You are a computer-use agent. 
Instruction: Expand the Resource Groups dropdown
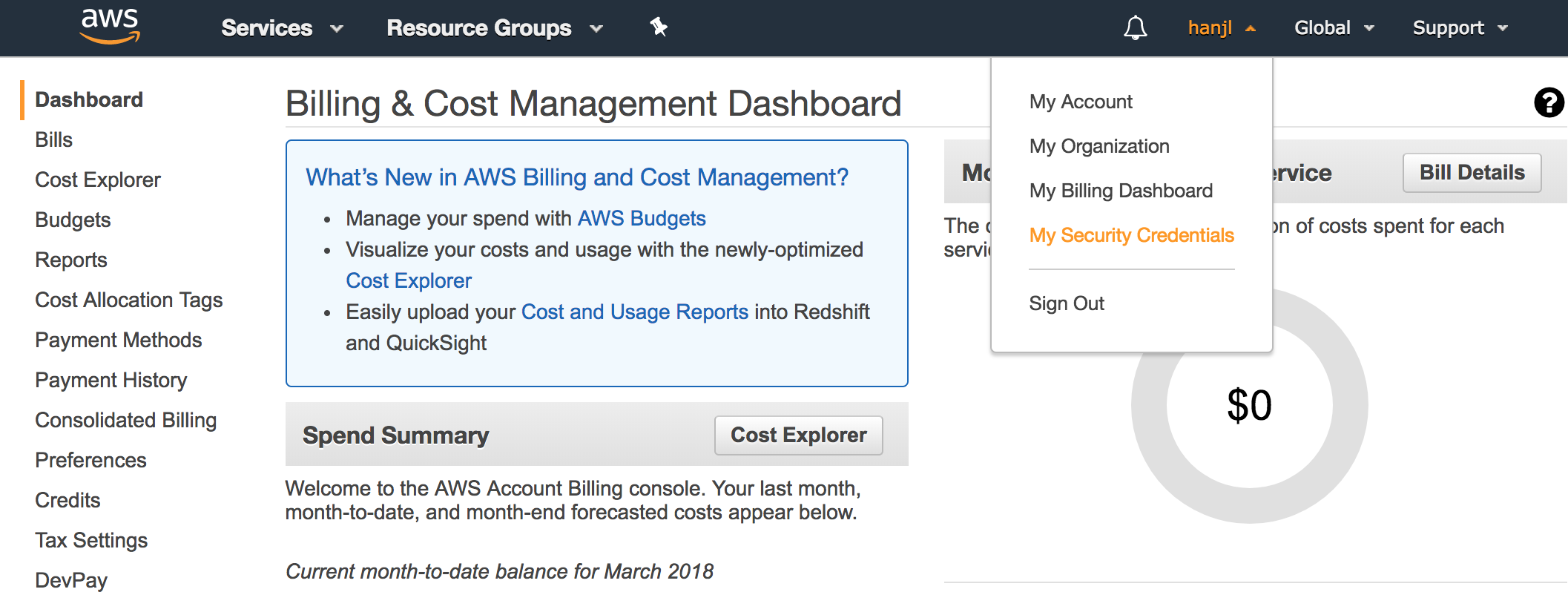coord(494,28)
